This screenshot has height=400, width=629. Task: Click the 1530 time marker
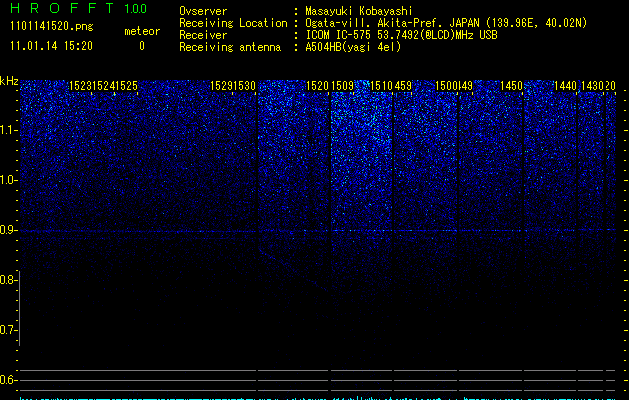tap(244, 86)
